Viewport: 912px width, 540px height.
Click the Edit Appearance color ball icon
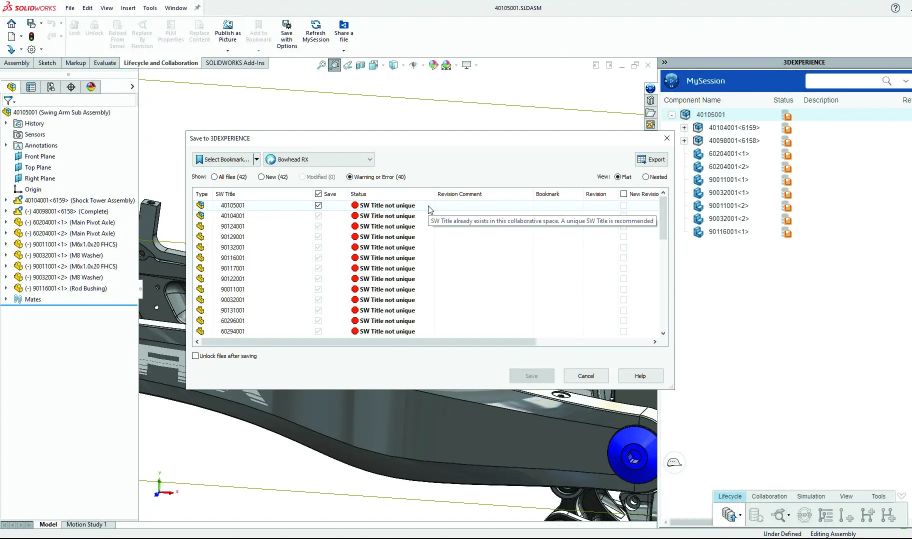click(x=433, y=65)
